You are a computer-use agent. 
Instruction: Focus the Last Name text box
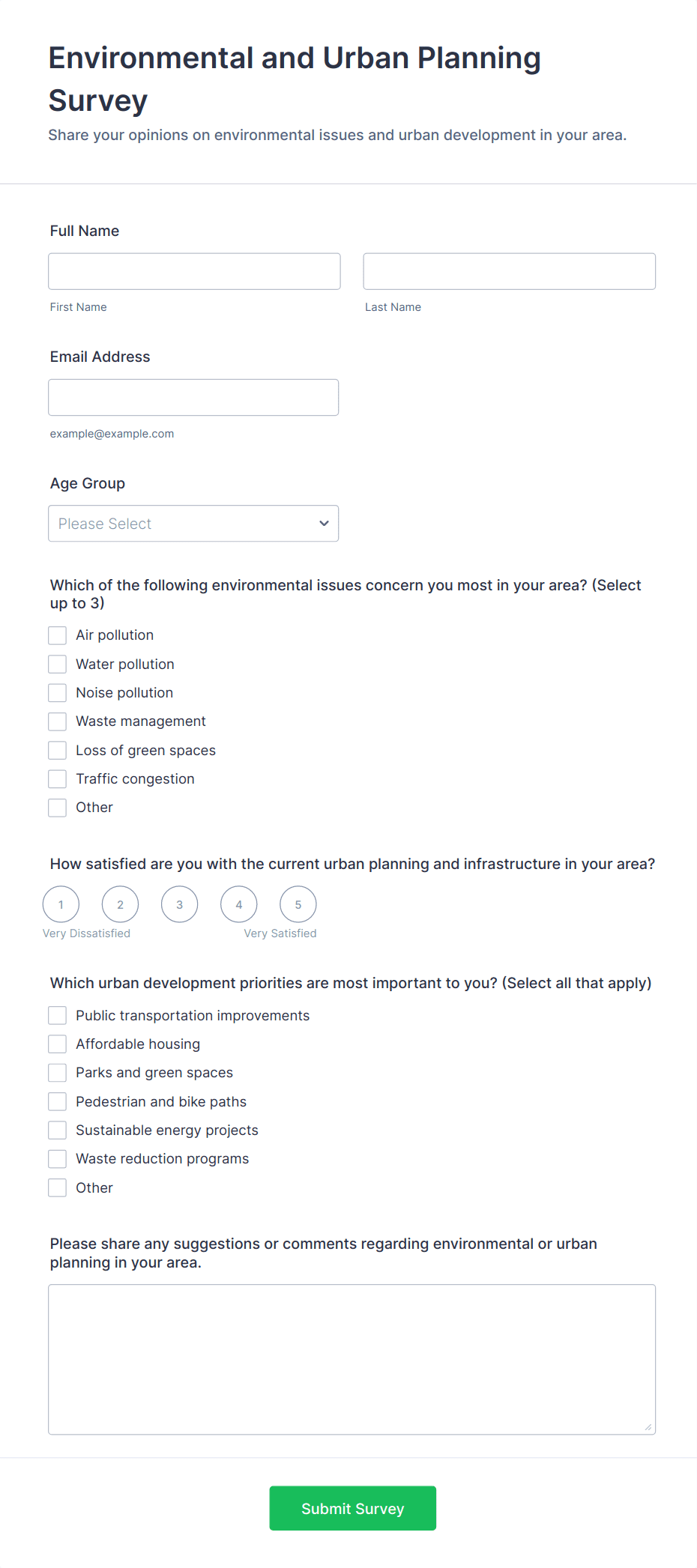[x=509, y=271]
